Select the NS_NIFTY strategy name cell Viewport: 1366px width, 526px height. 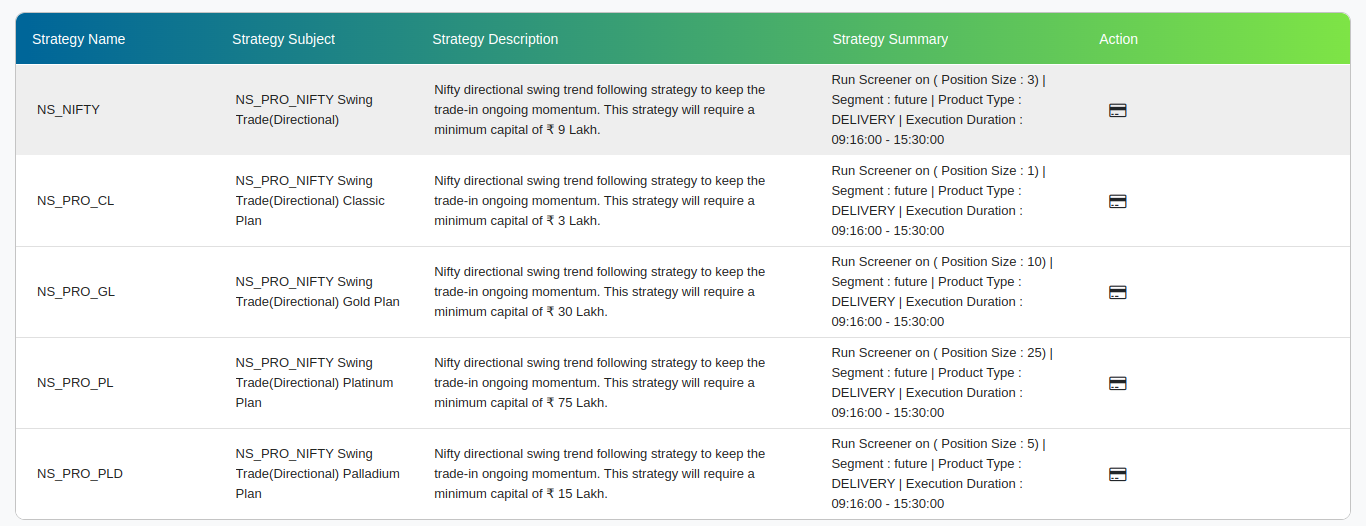(x=68, y=110)
